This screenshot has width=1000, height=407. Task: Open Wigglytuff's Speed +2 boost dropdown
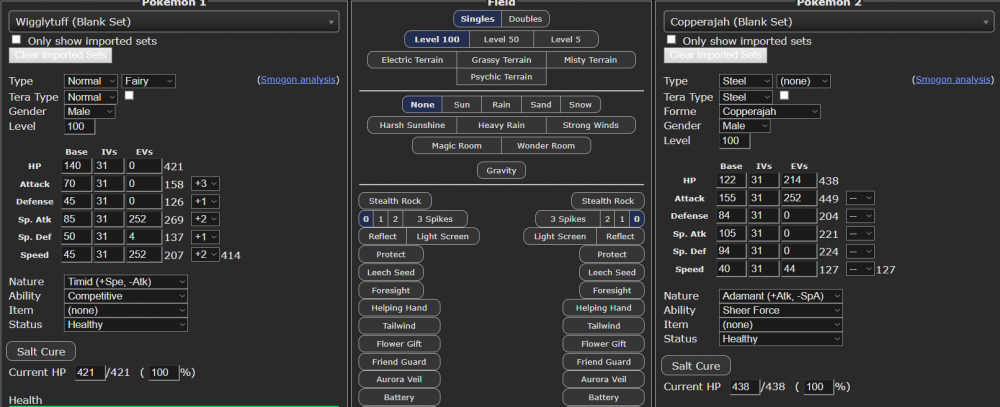point(205,255)
